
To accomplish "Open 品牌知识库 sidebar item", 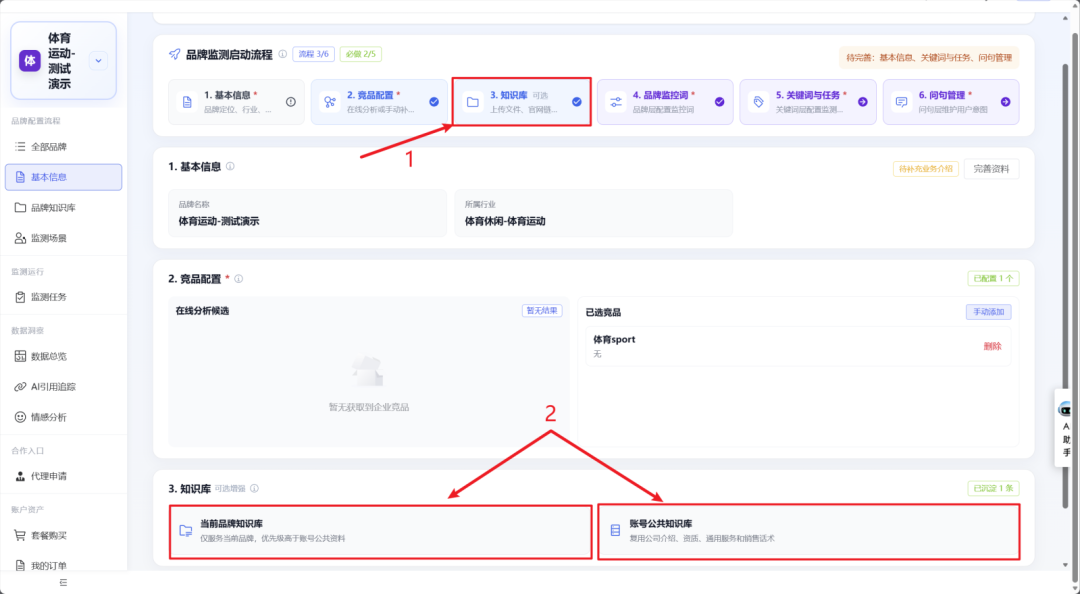I will point(63,207).
